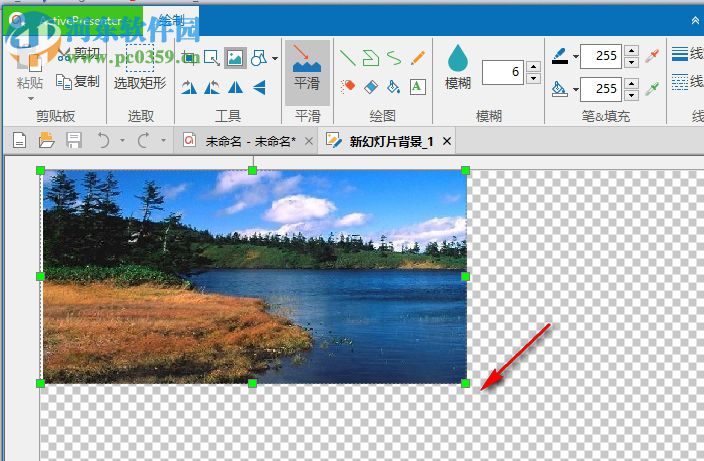
Task: Click the save disk icon
Action: pyautogui.click(x=74, y=140)
